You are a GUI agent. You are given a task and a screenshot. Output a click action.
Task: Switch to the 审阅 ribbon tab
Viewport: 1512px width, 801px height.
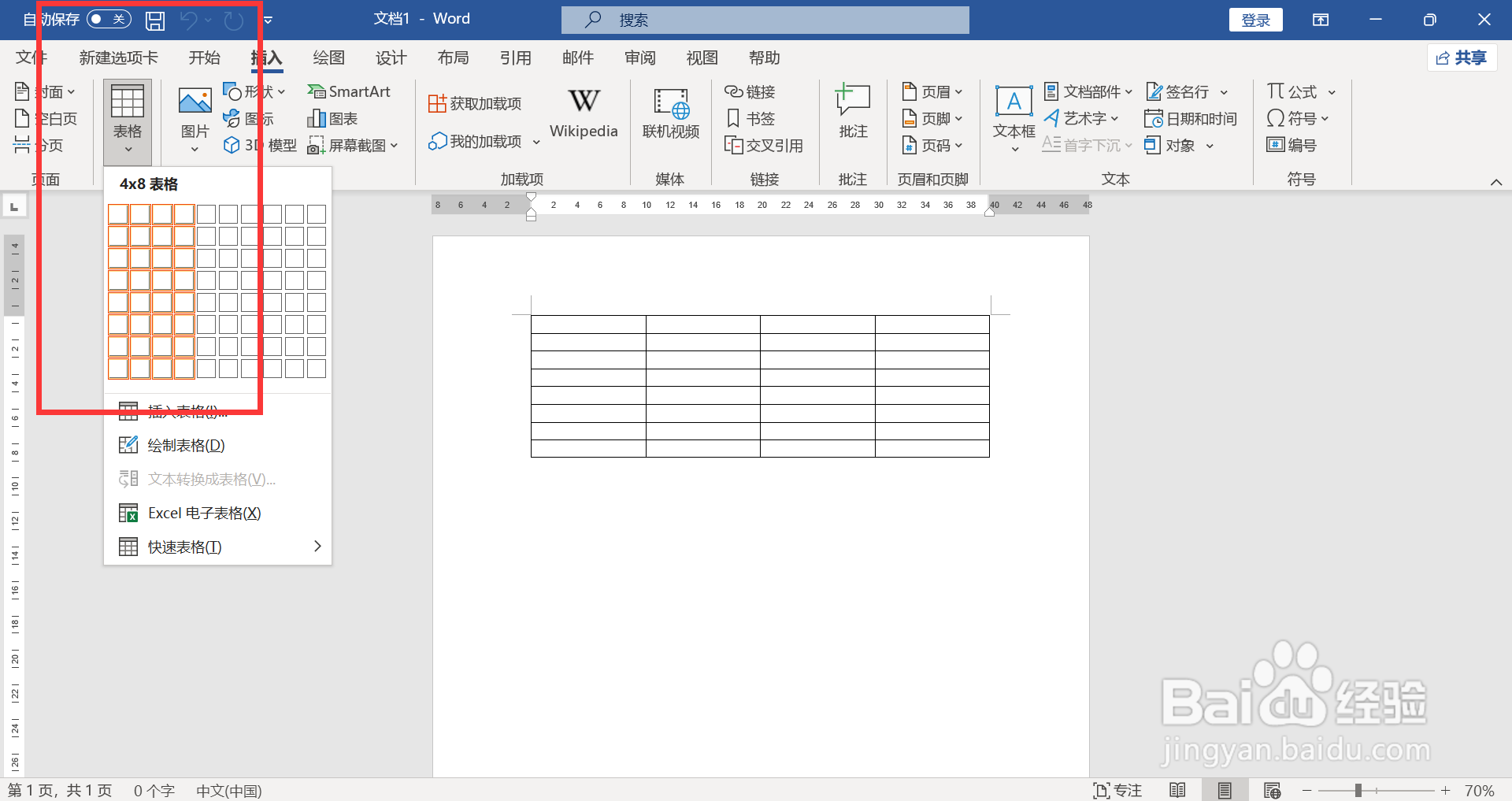pyautogui.click(x=640, y=57)
